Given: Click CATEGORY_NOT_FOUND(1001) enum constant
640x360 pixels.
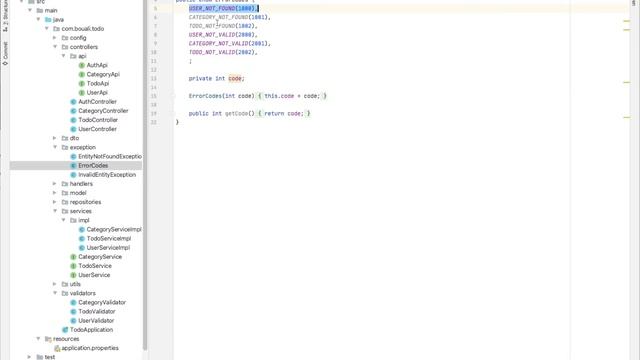Looking at the screenshot, I should [x=229, y=17].
